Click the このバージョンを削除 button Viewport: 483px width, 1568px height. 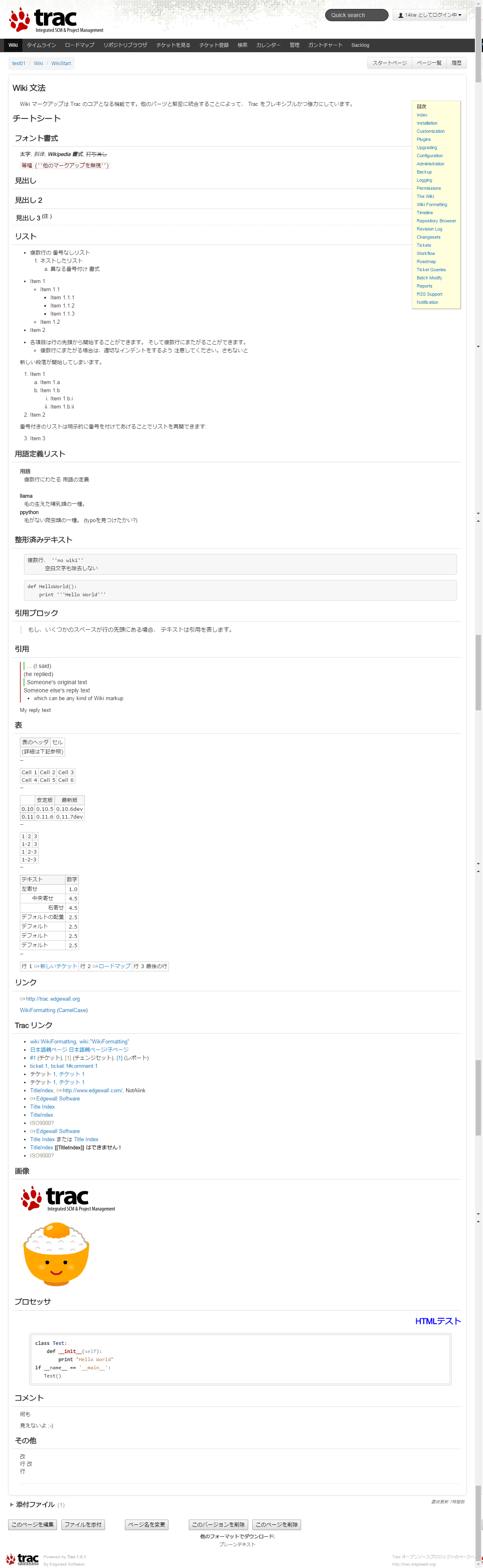pyautogui.click(x=219, y=1525)
